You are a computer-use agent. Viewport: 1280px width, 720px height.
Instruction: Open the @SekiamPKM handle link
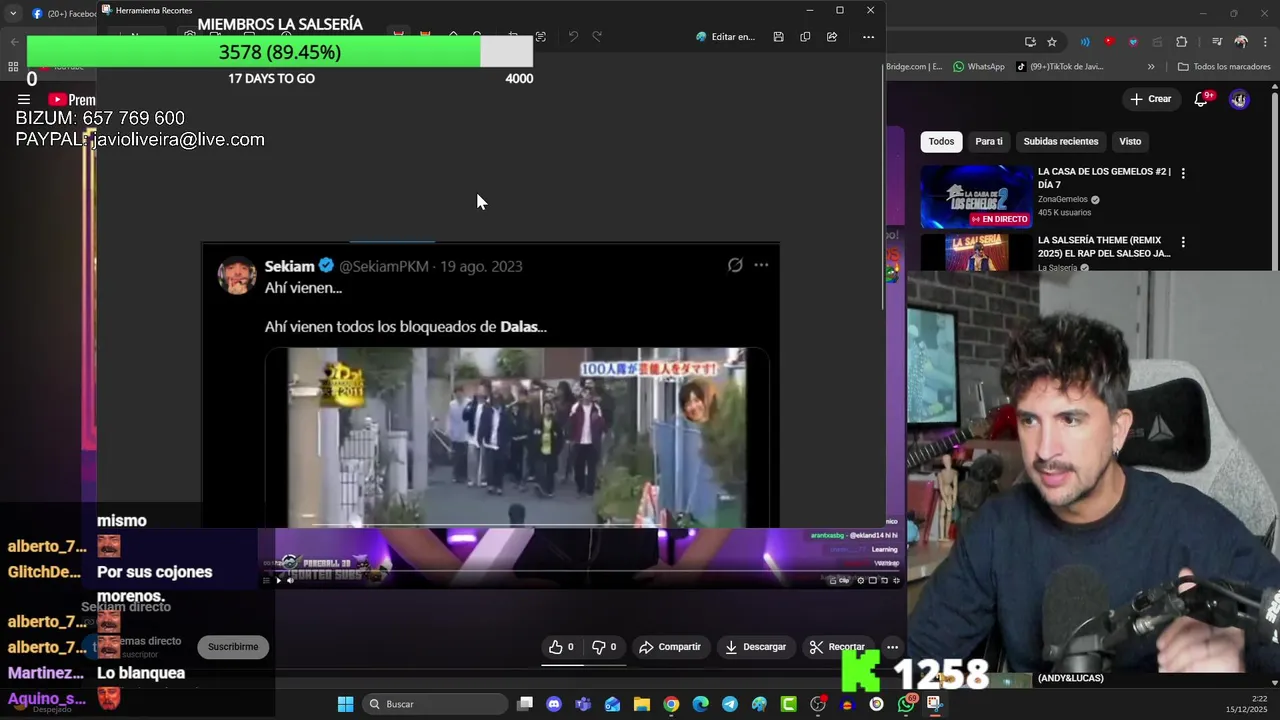point(384,266)
